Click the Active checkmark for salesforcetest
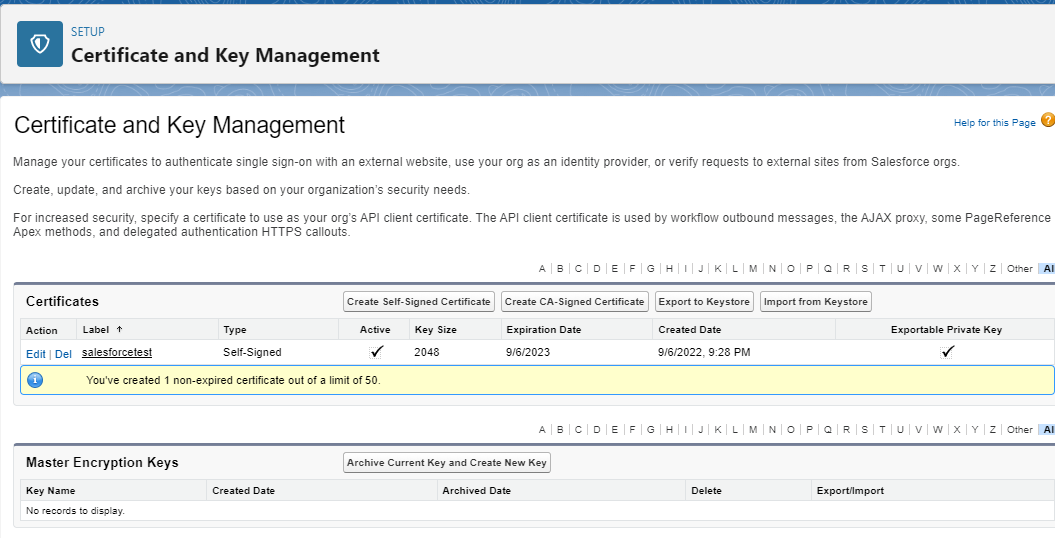The height and width of the screenshot is (538, 1055). coord(376,352)
